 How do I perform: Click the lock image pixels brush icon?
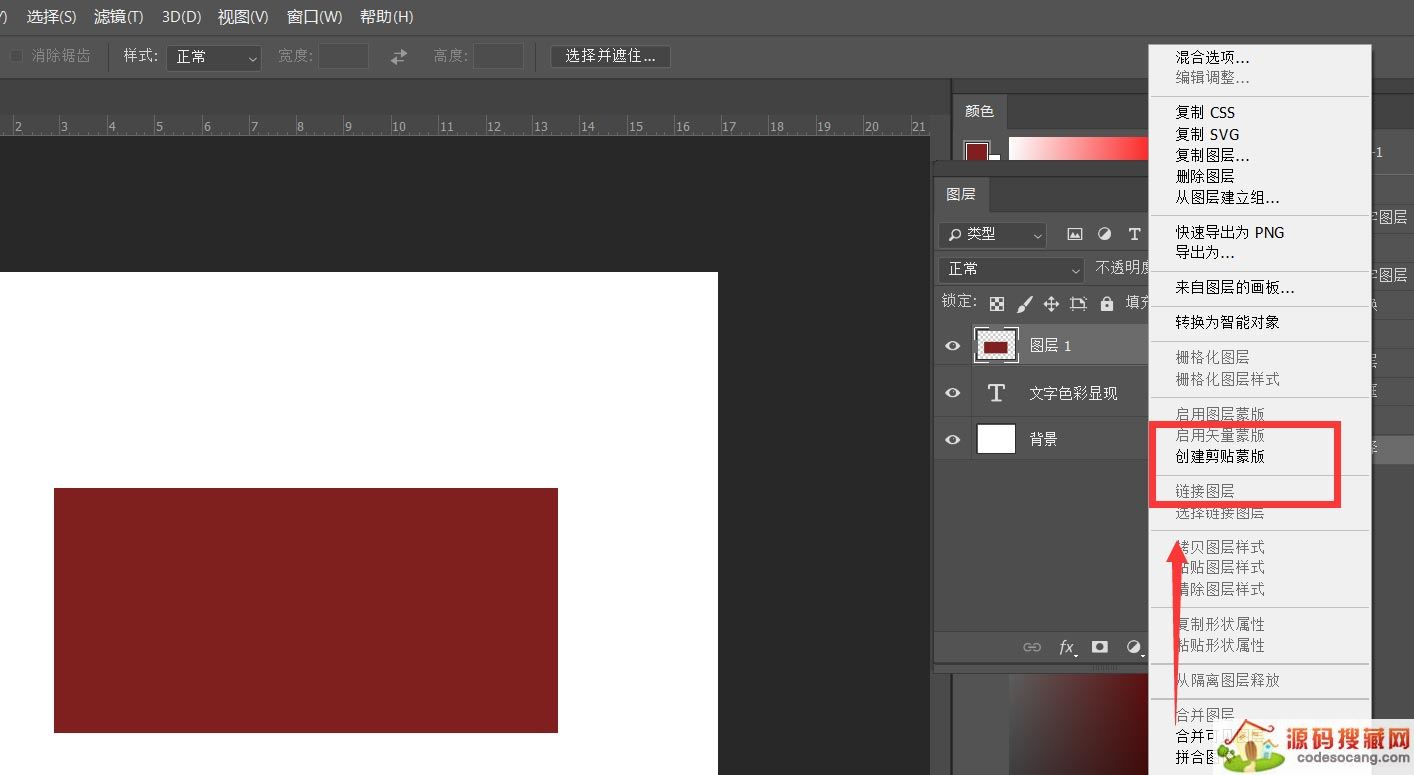pos(1024,304)
